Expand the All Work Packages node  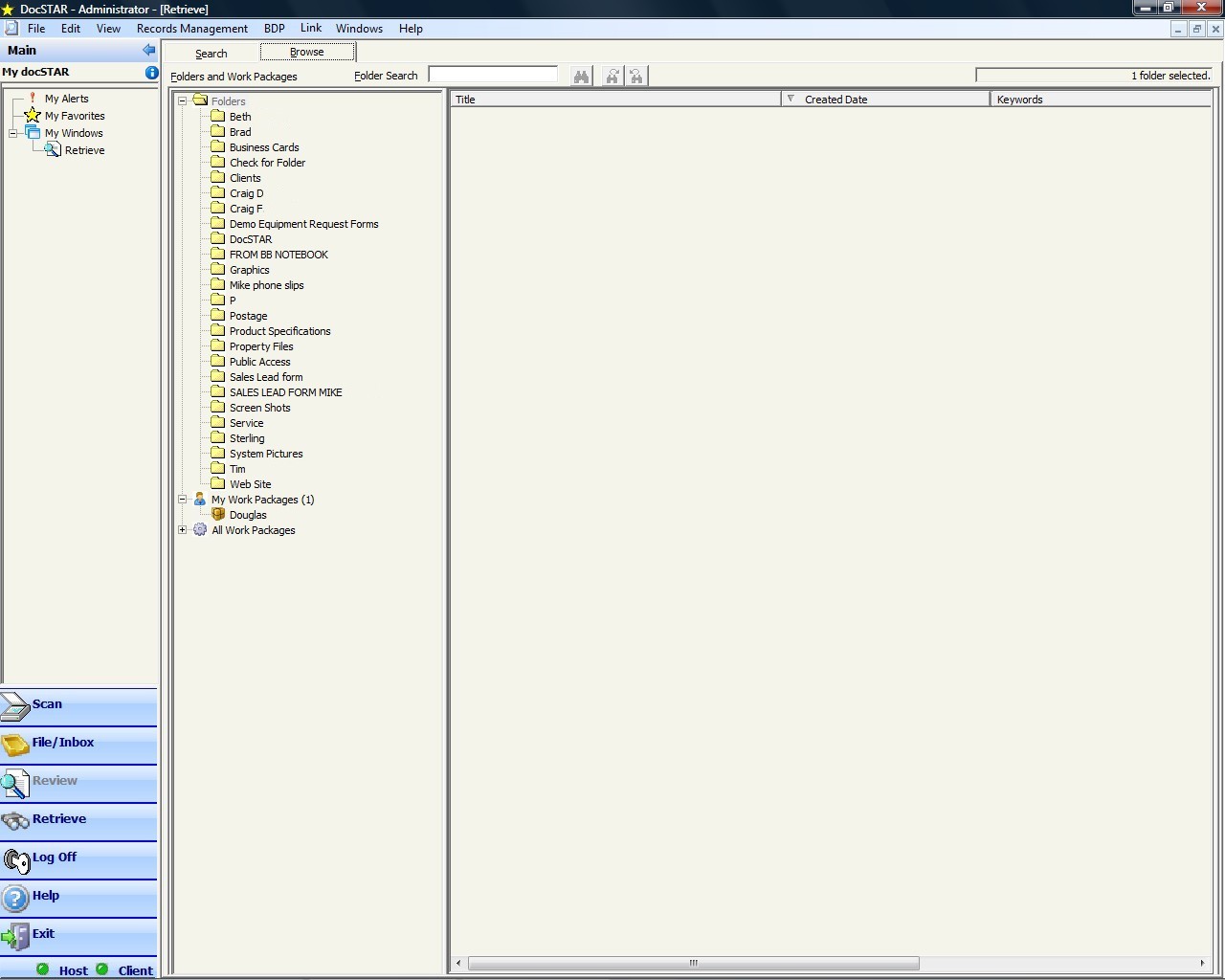click(182, 529)
